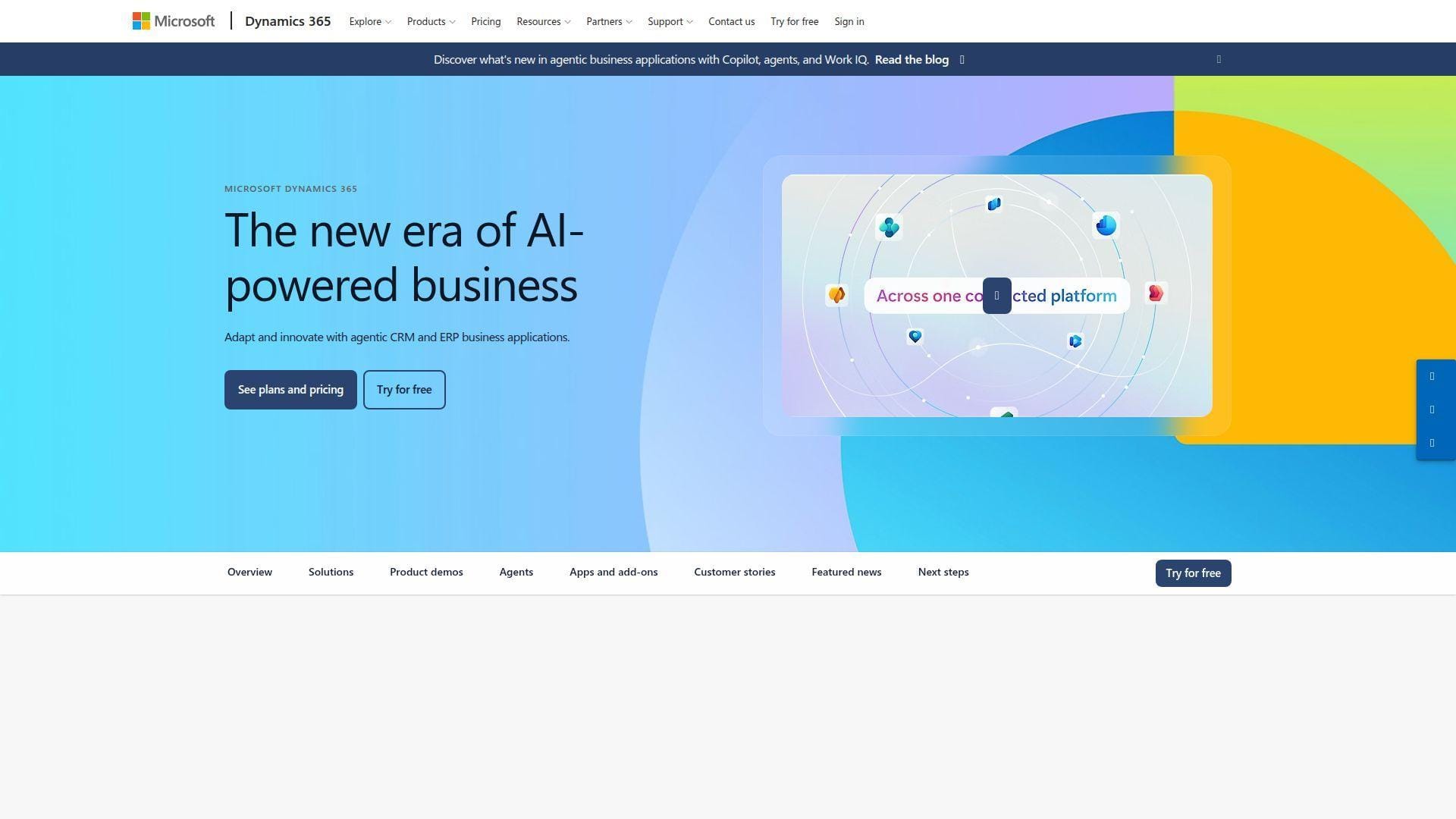Expand the Resources menu
Image resolution: width=1456 pixels, height=819 pixels.
point(543,21)
